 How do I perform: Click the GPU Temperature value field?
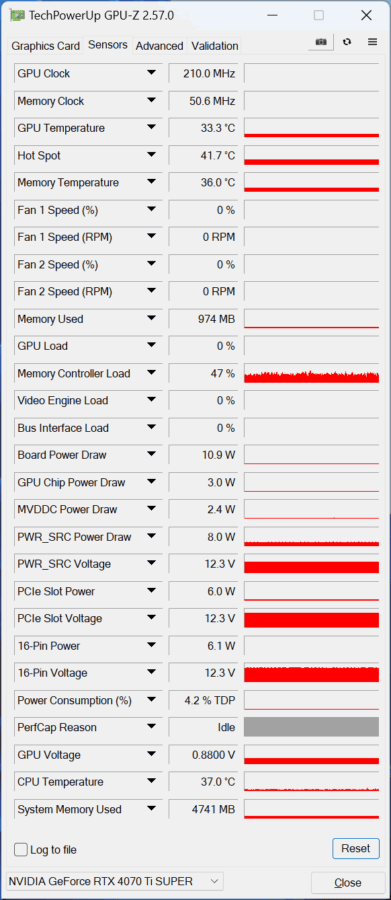coord(203,128)
